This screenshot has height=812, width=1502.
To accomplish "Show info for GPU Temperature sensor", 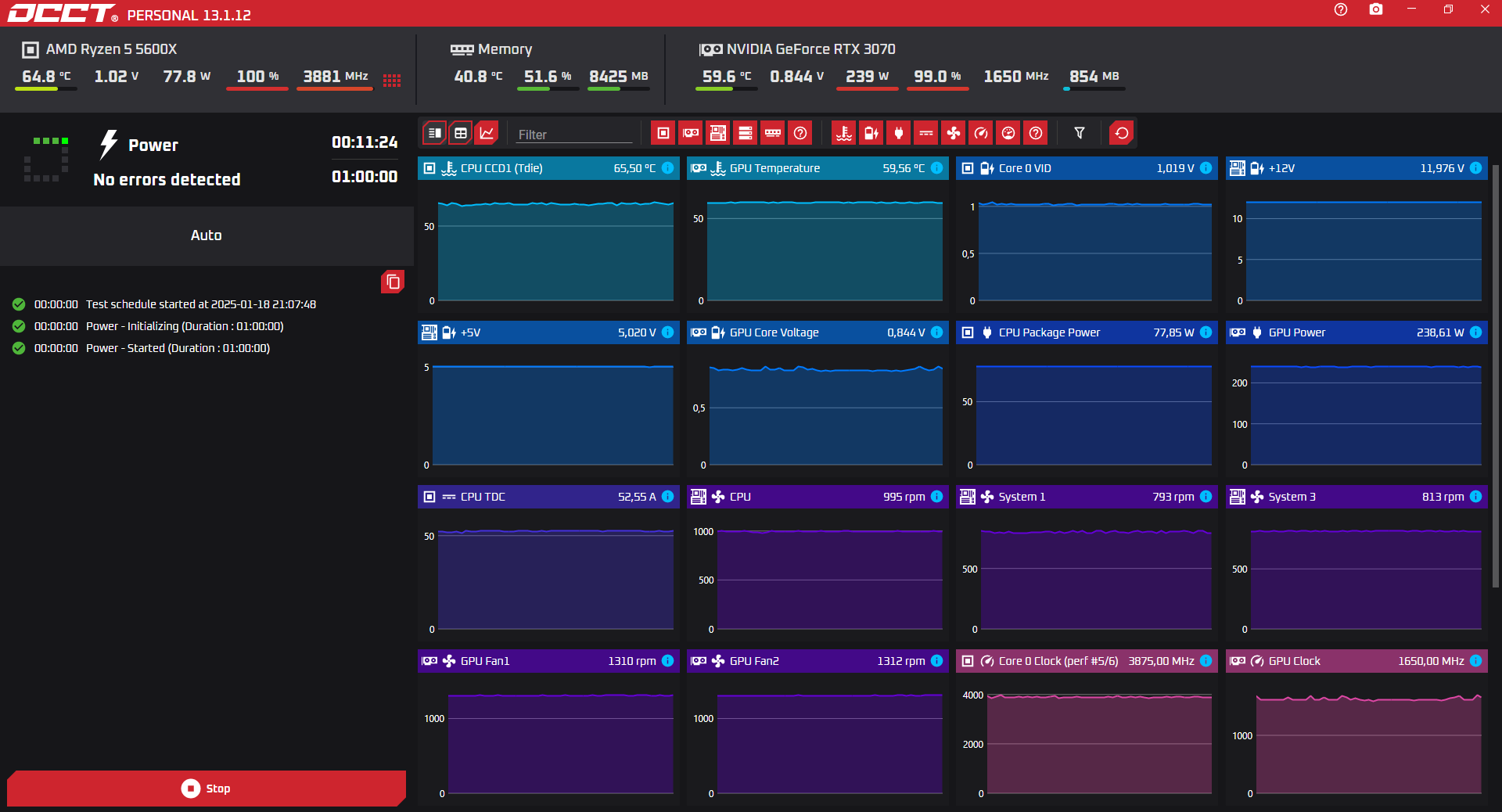I will tap(937, 168).
